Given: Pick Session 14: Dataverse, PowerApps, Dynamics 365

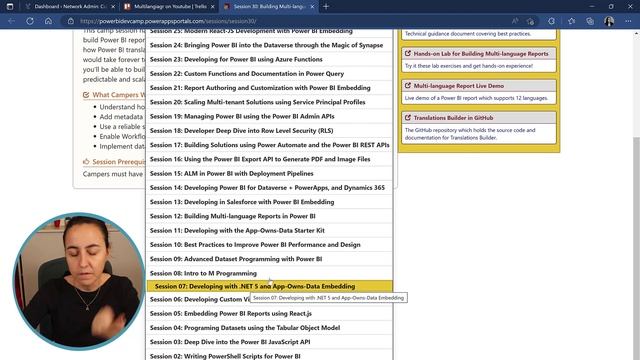Looking at the screenshot, I should pyautogui.click(x=269, y=188).
